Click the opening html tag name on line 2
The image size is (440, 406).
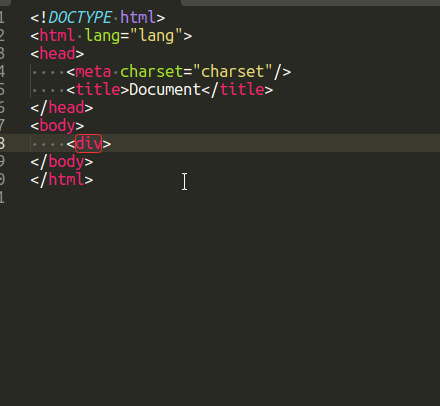coord(57,36)
